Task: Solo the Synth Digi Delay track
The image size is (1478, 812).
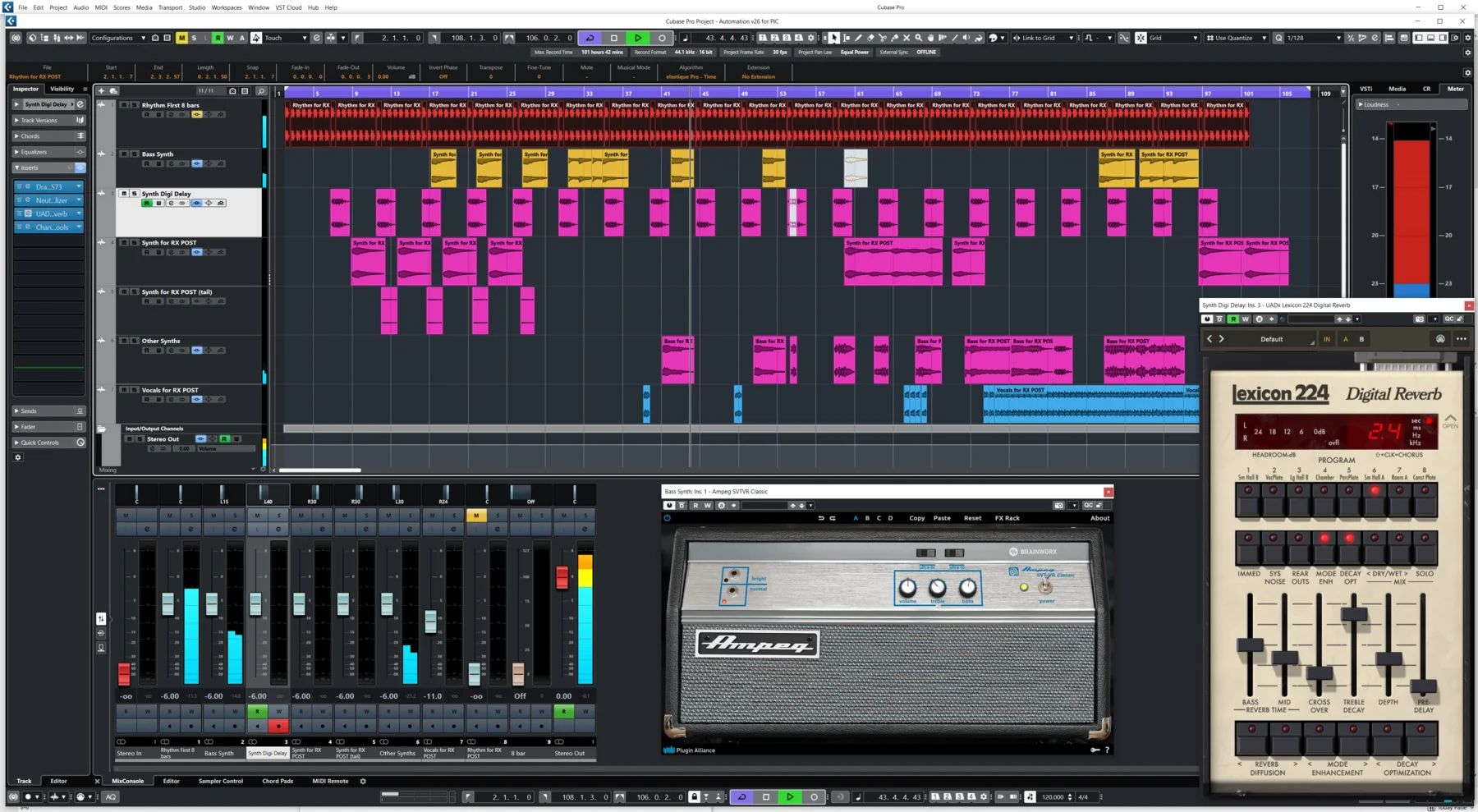Action: [x=134, y=194]
